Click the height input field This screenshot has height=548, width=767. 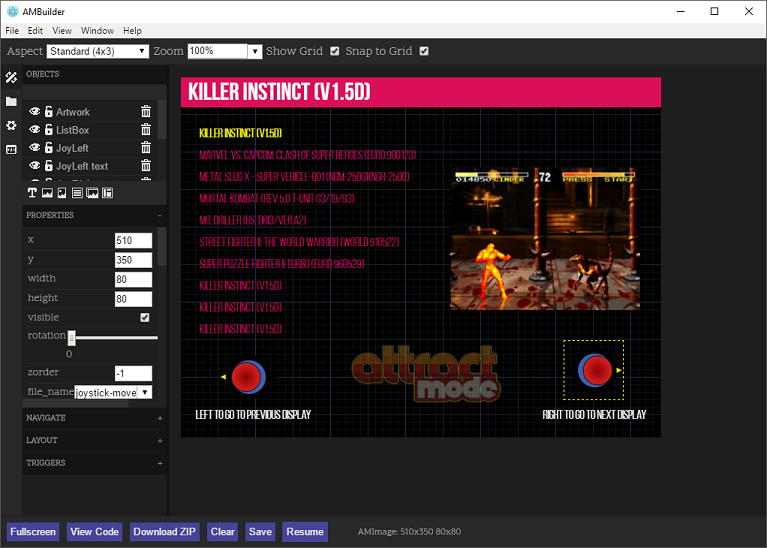tap(134, 299)
